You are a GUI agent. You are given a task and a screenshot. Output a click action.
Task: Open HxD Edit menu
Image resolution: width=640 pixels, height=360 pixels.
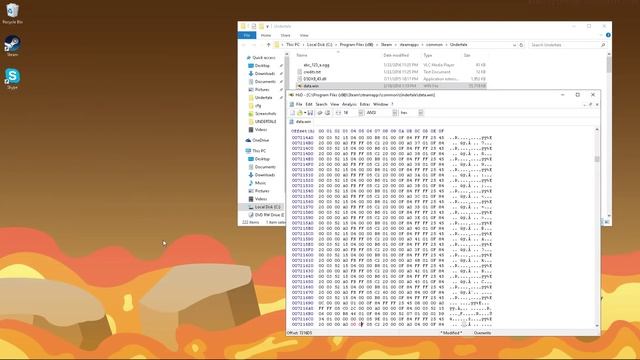click(309, 104)
